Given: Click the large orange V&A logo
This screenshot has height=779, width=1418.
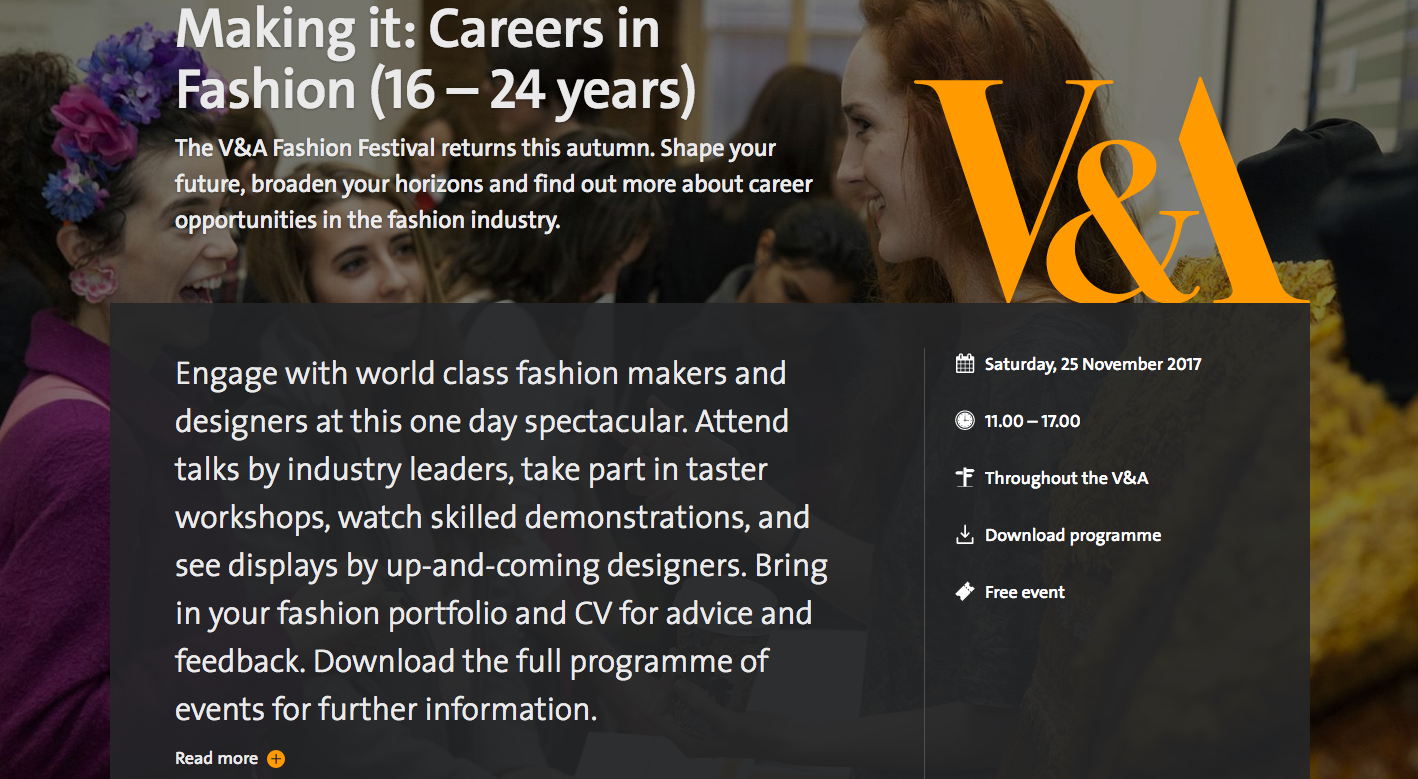Looking at the screenshot, I should click(x=1110, y=190).
